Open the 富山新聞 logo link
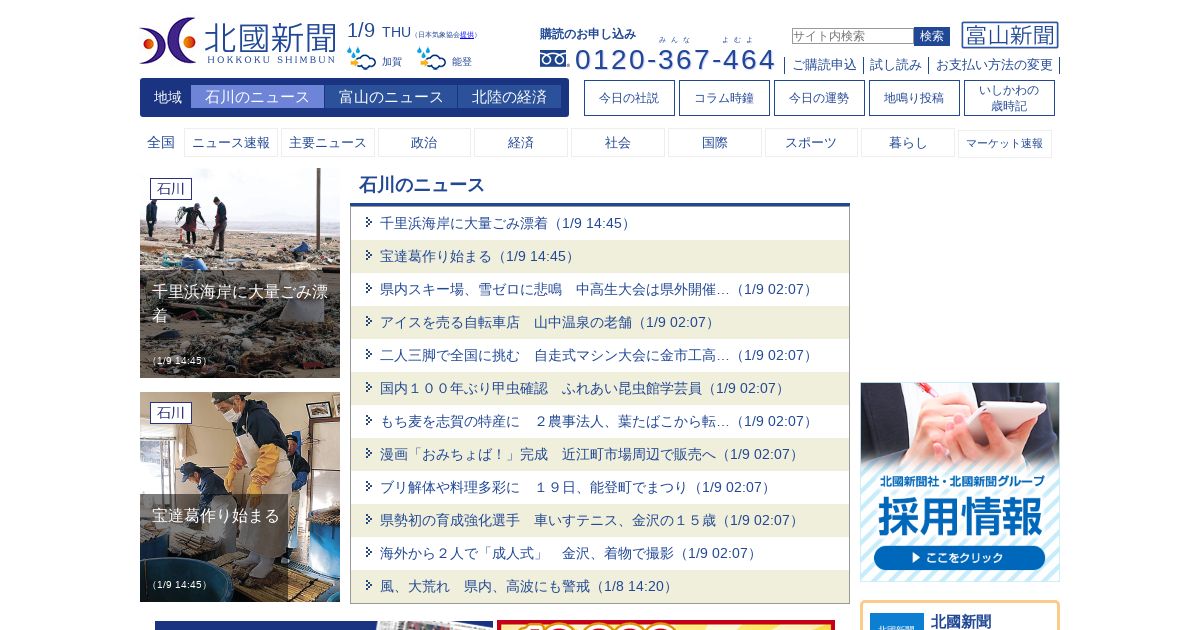Screen dimensions: 1200x630 click(1010, 35)
